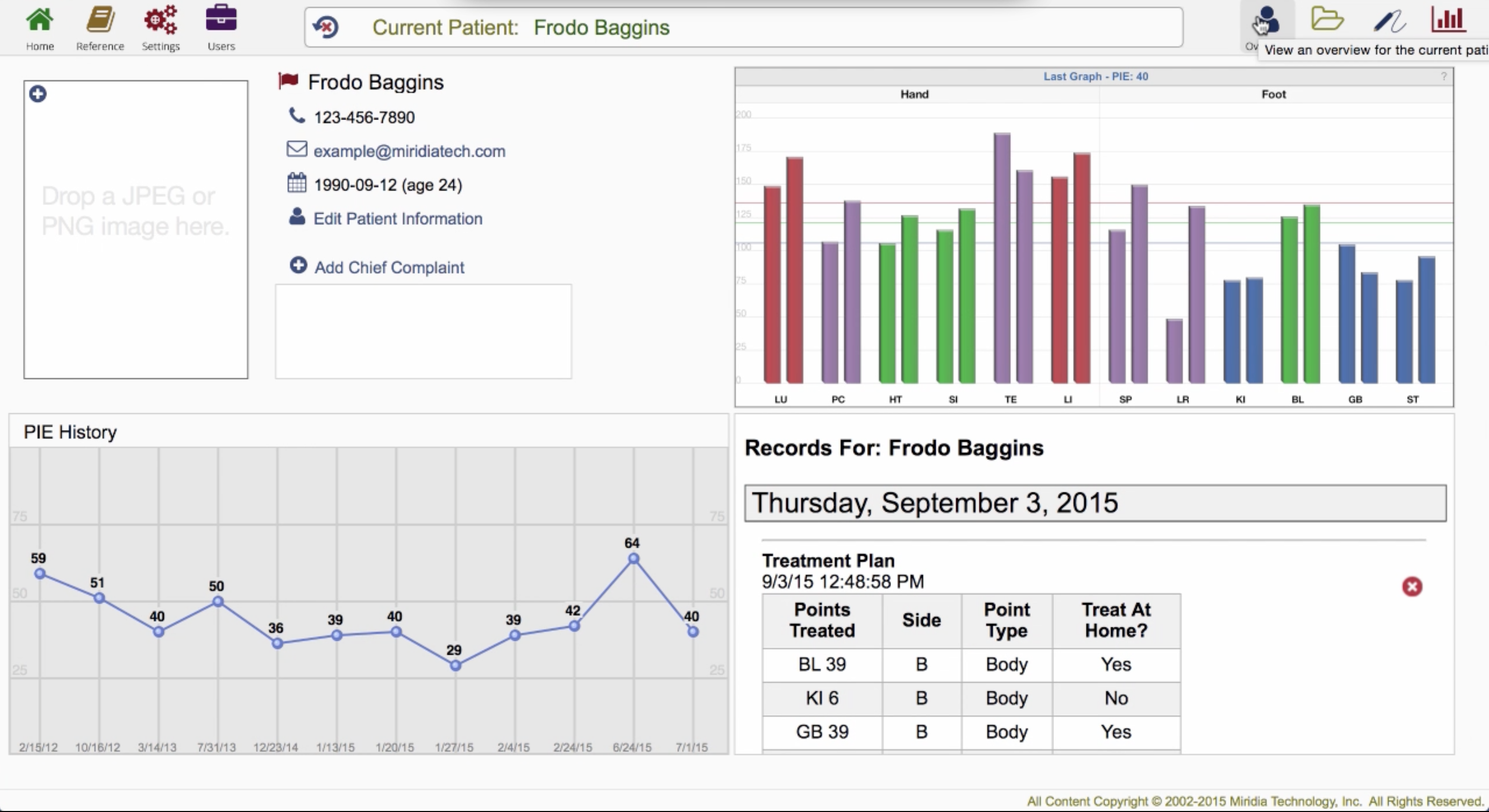Select PIE point 50 on 7/31/13

pyautogui.click(x=217, y=602)
